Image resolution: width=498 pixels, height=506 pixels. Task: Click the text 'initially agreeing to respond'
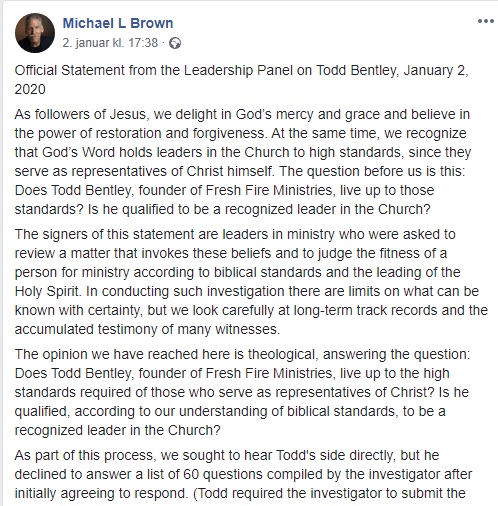[x=100, y=493]
